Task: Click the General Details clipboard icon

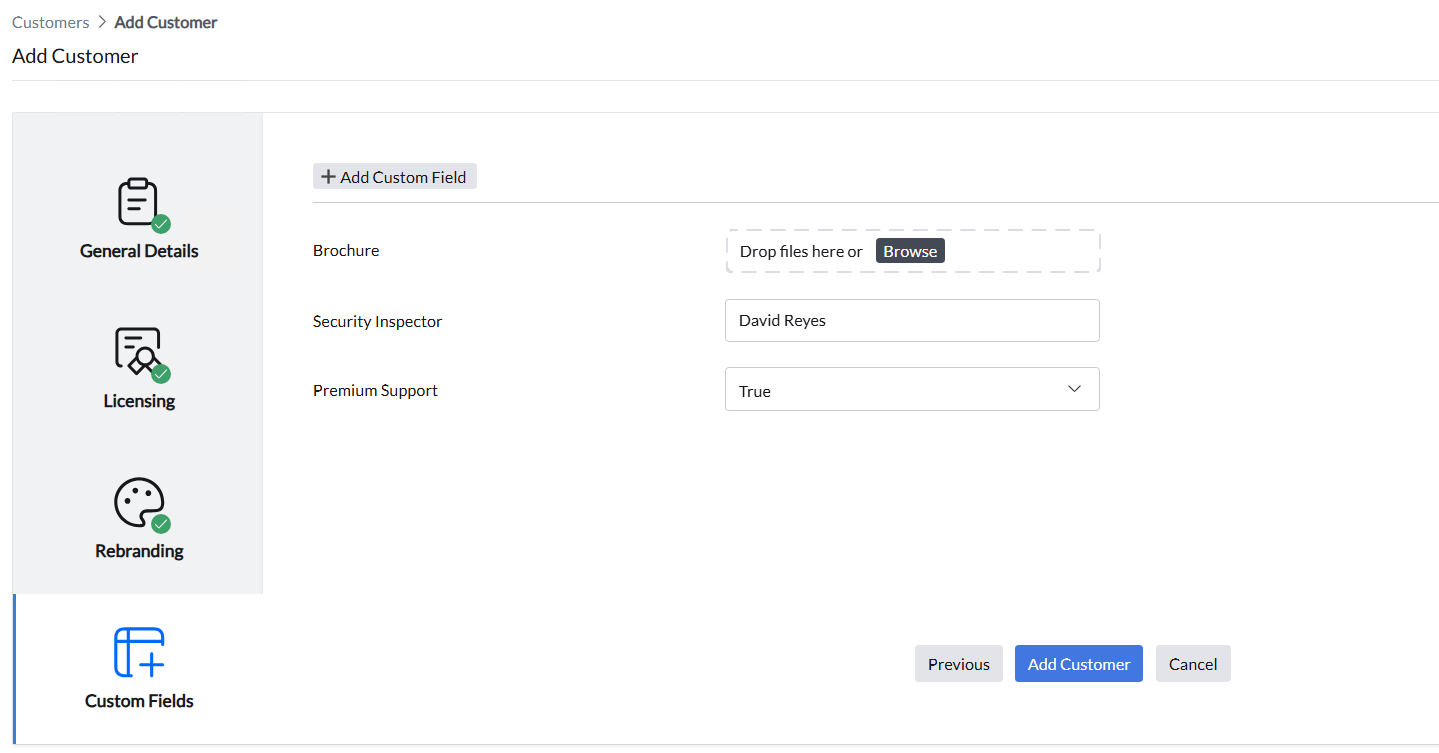Action: tap(137, 201)
